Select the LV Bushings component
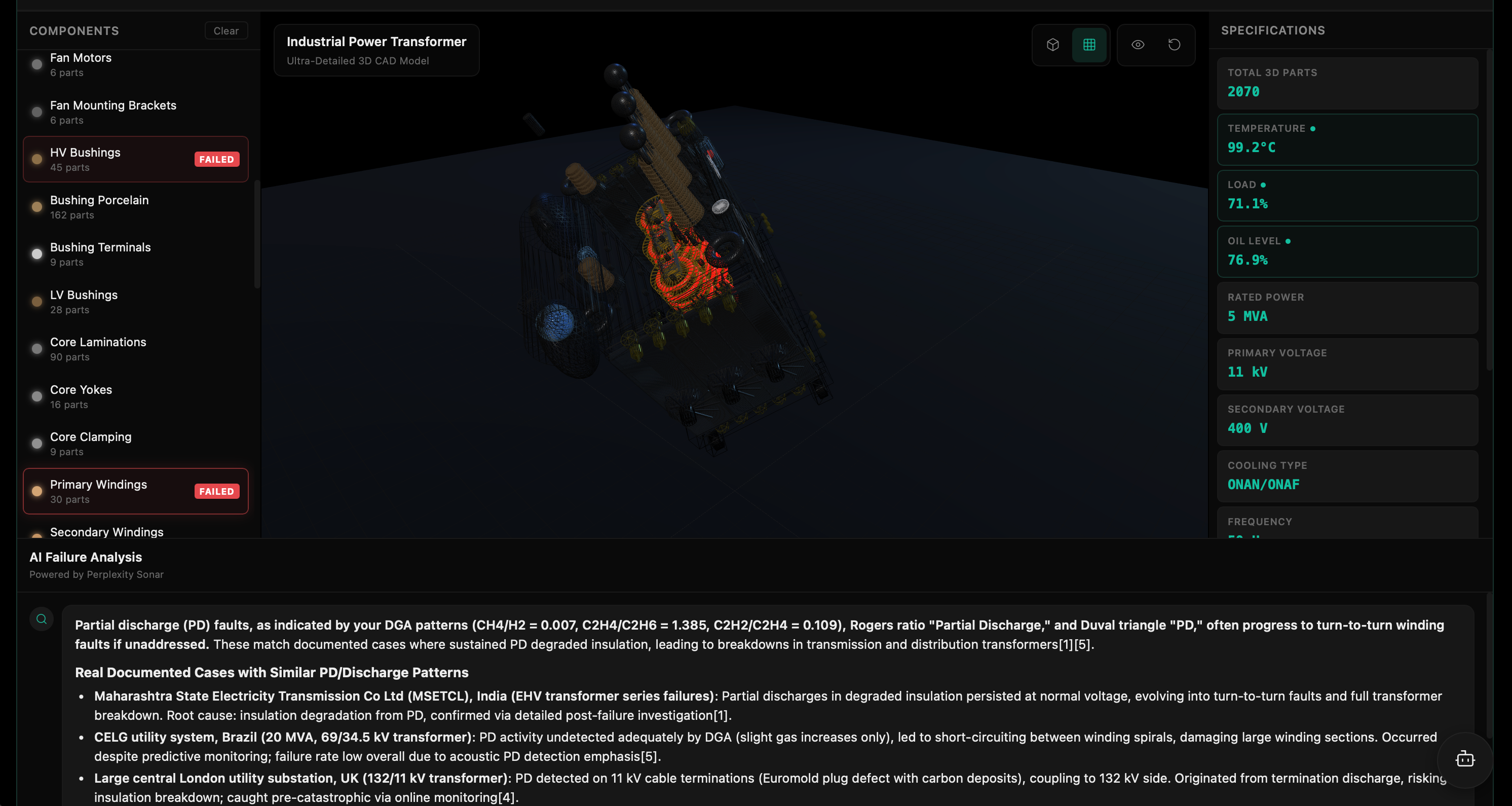 pyautogui.click(x=136, y=302)
